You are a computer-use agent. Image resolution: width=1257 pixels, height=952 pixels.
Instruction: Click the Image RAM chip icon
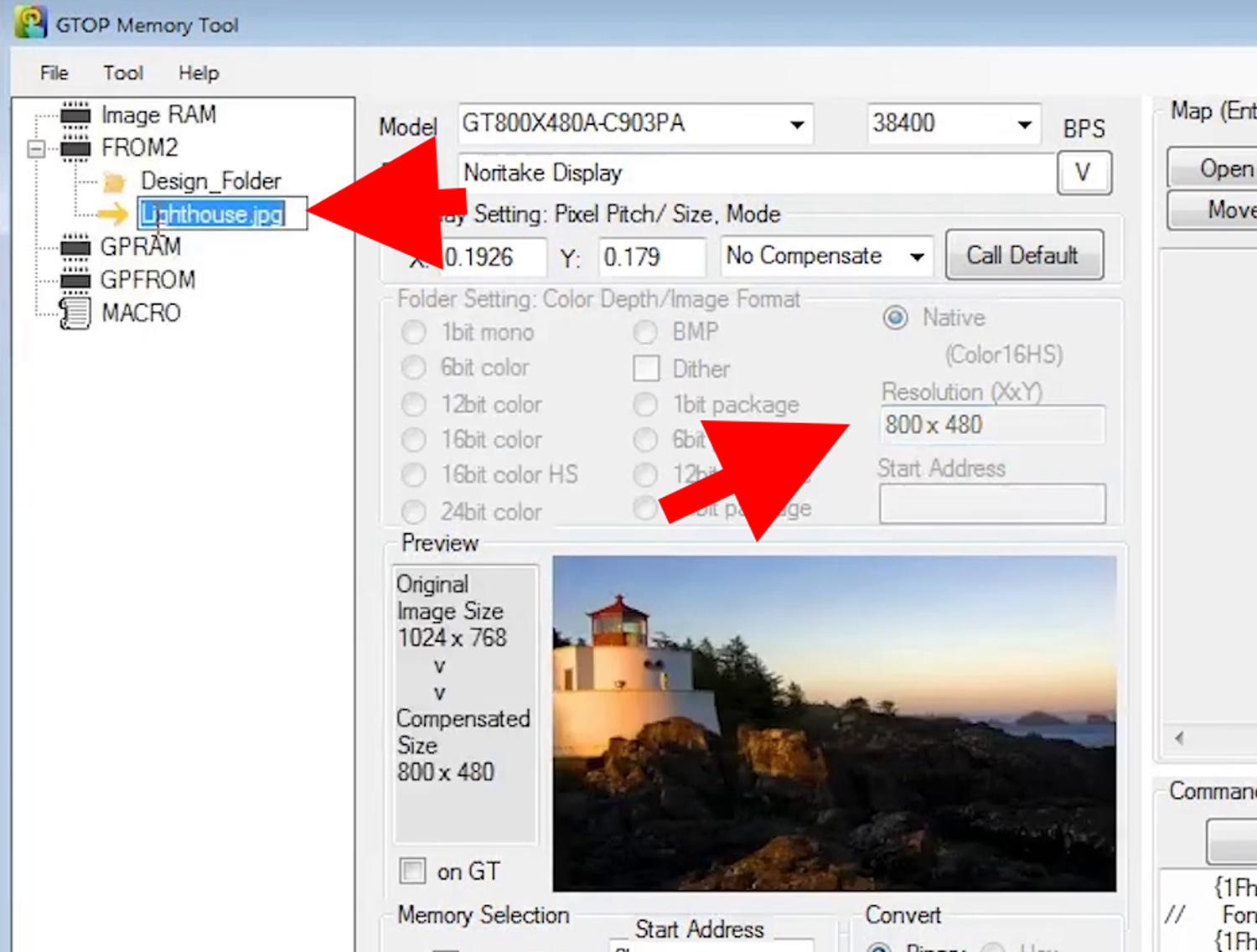tap(75, 114)
